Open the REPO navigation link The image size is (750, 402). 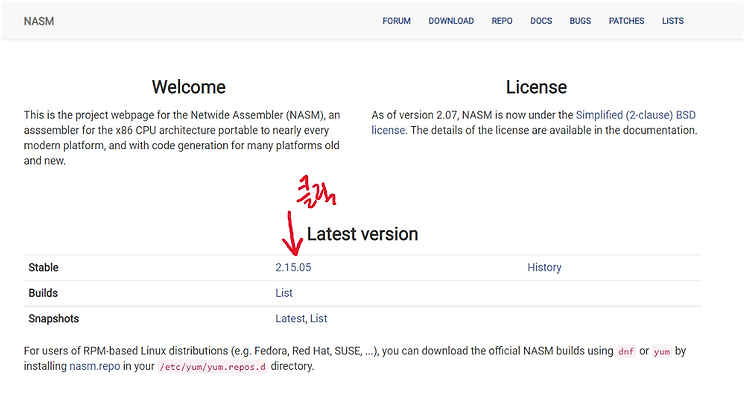pos(502,21)
